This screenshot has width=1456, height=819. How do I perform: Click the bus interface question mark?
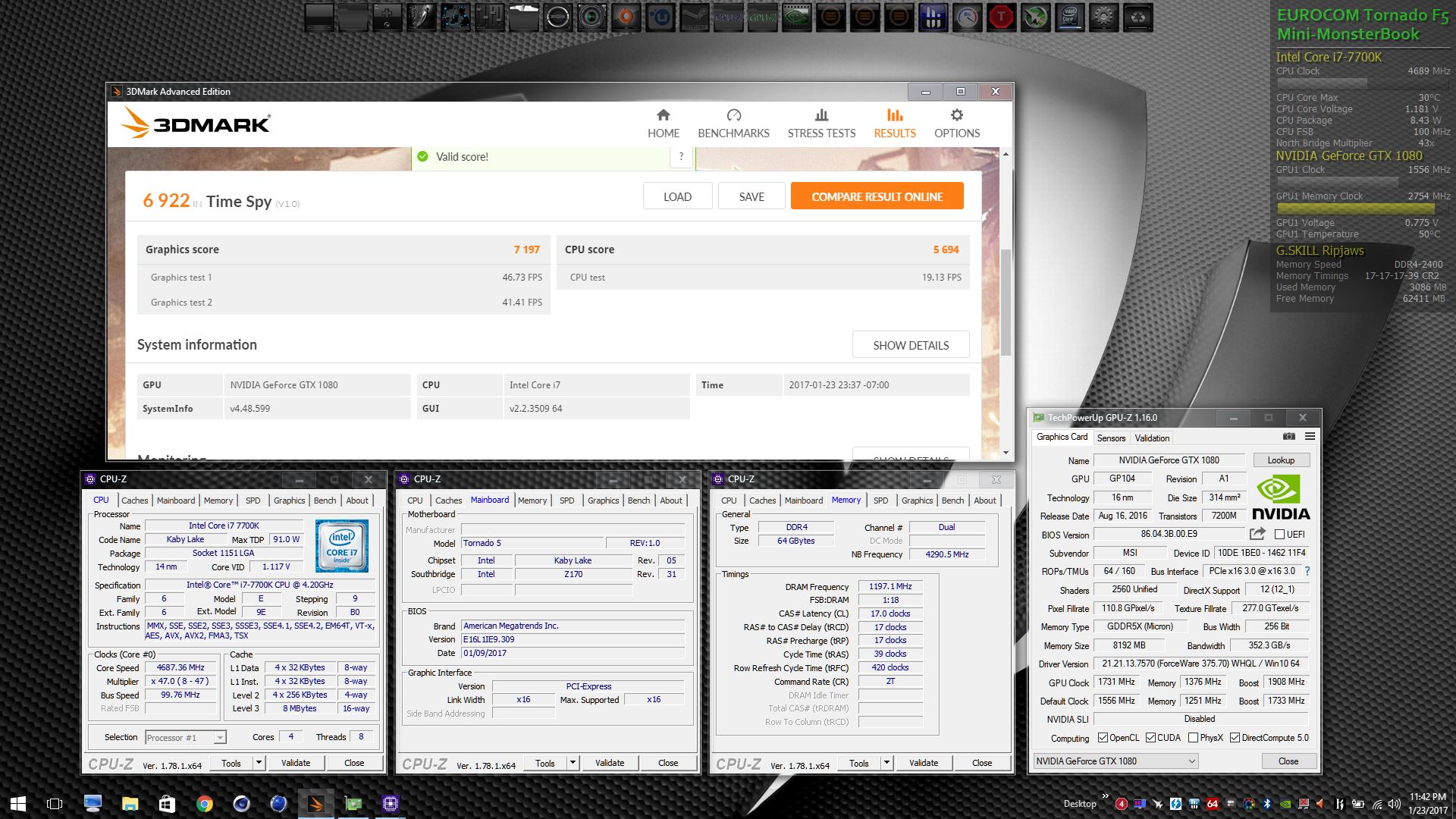pyautogui.click(x=1307, y=571)
